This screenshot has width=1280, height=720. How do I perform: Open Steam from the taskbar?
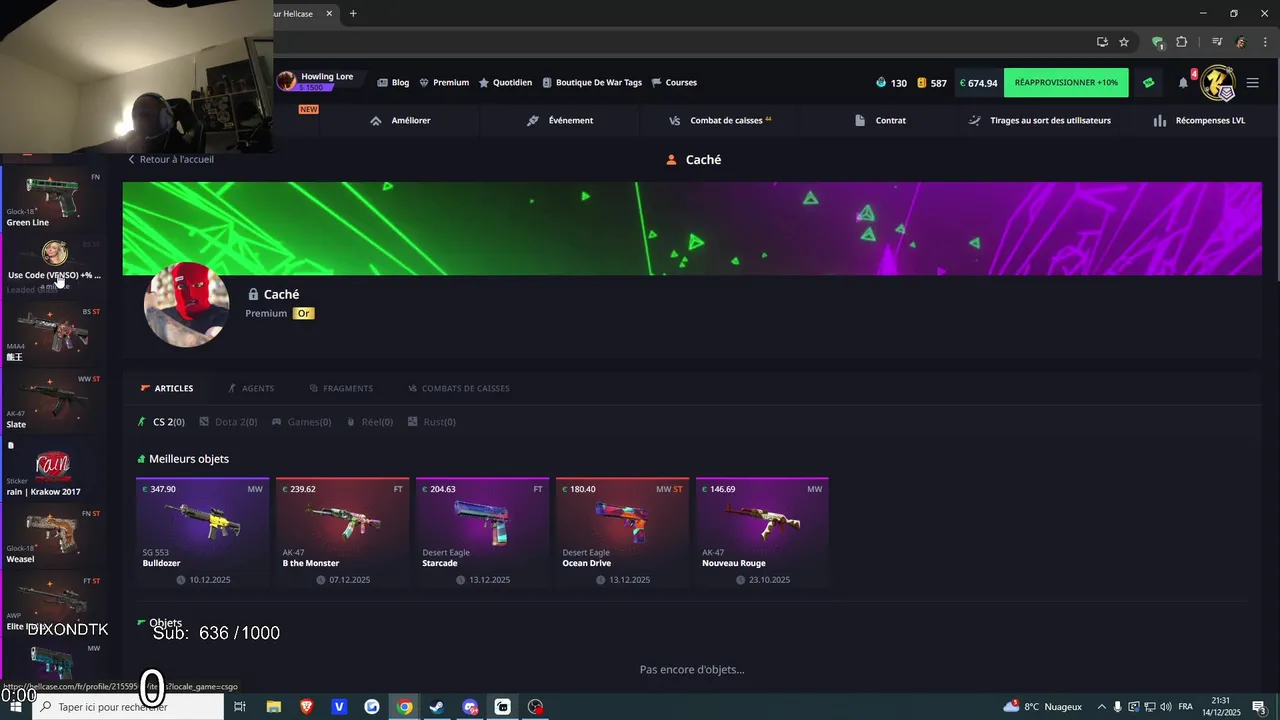click(437, 707)
